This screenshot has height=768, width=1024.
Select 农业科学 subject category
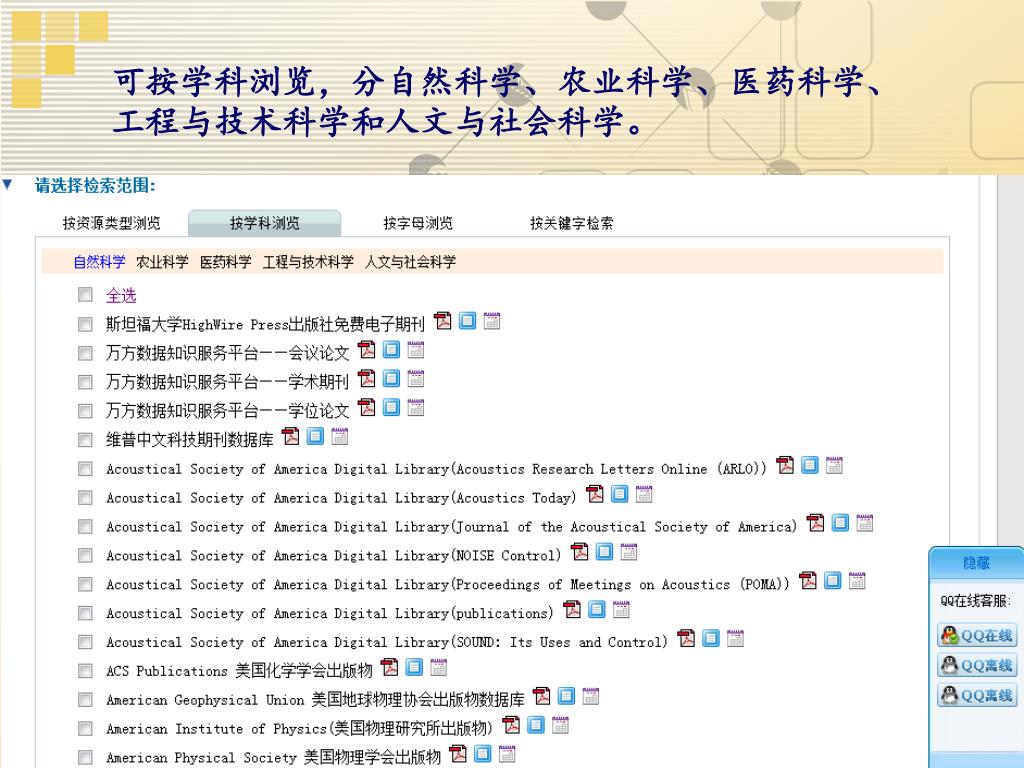pos(162,262)
